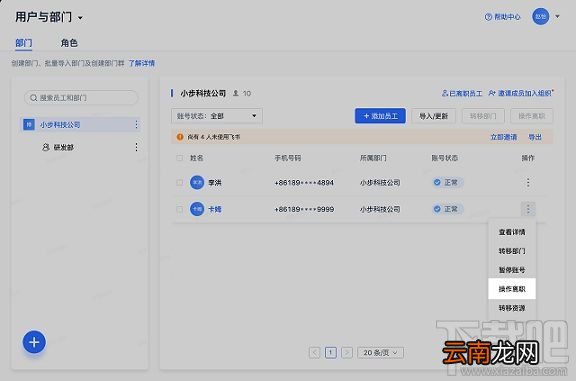This screenshot has width=576, height=381.
Task: Click the 所属部门 column header
Action: click(373, 158)
